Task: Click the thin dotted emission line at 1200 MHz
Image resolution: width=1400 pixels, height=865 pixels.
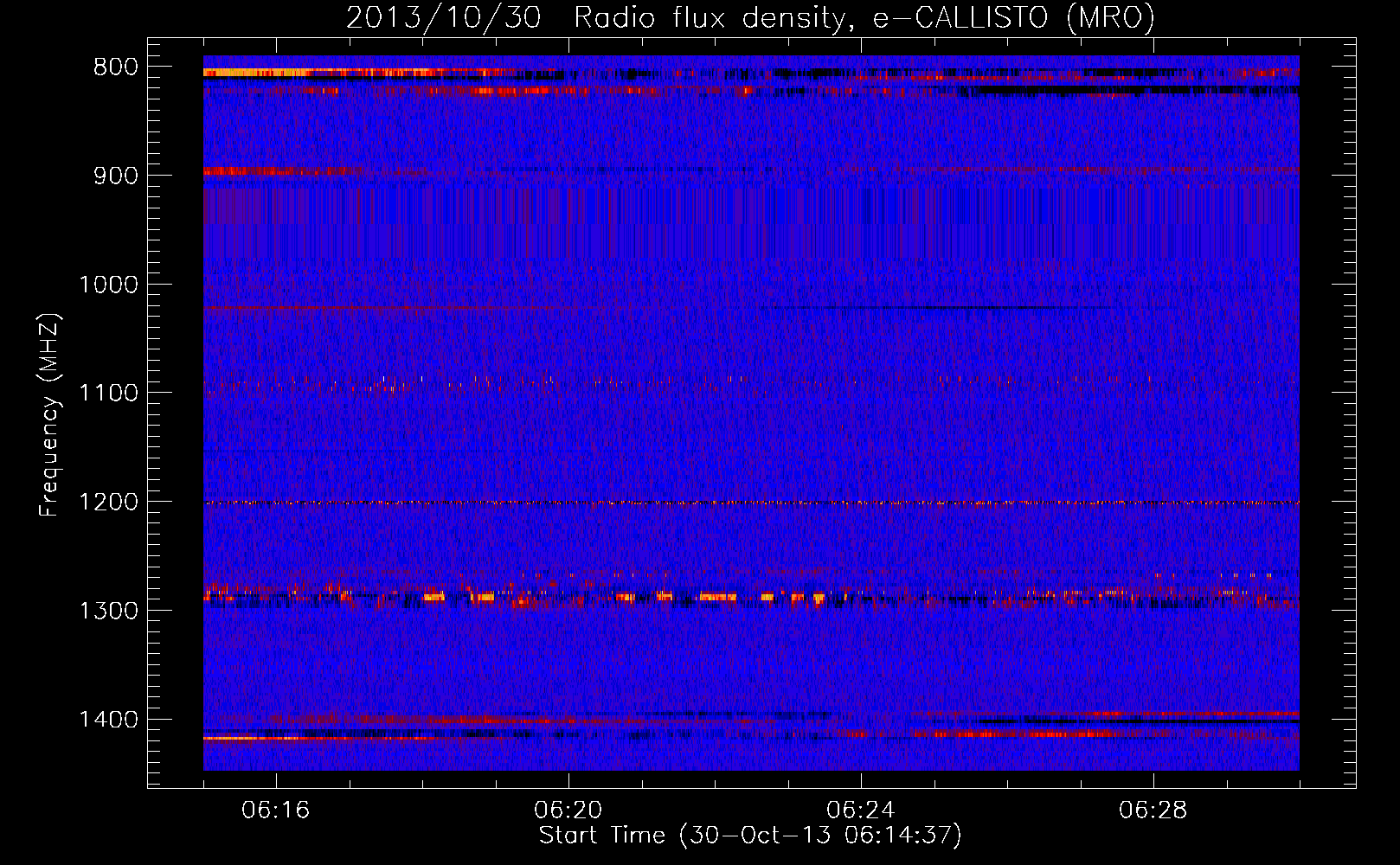Action: 751,503
